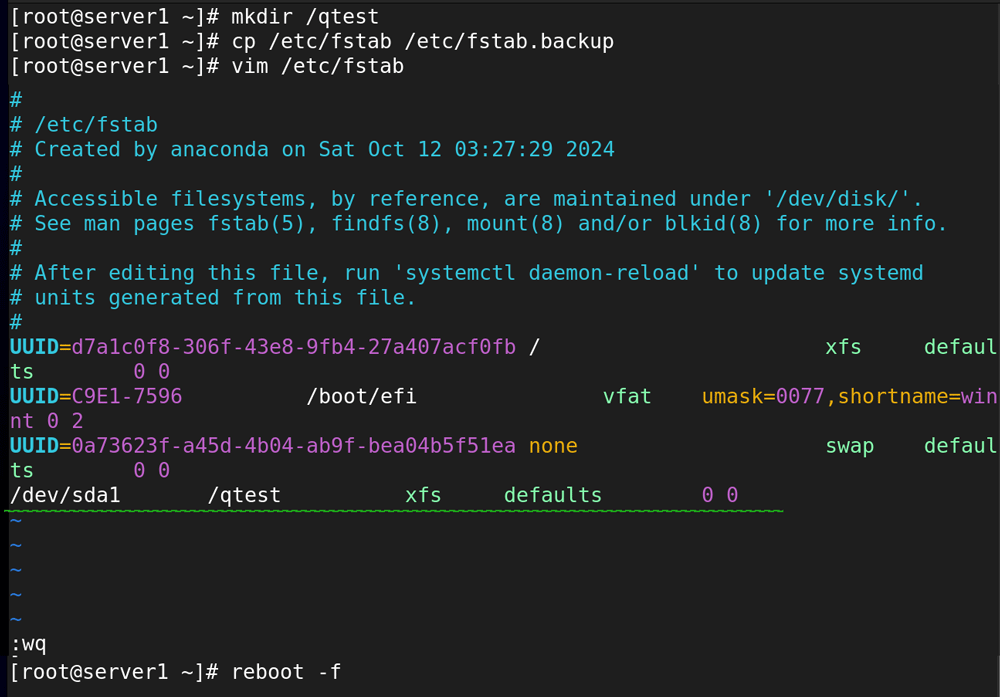
Task: Click the 'units generated from this file' line
Action: click(213, 298)
